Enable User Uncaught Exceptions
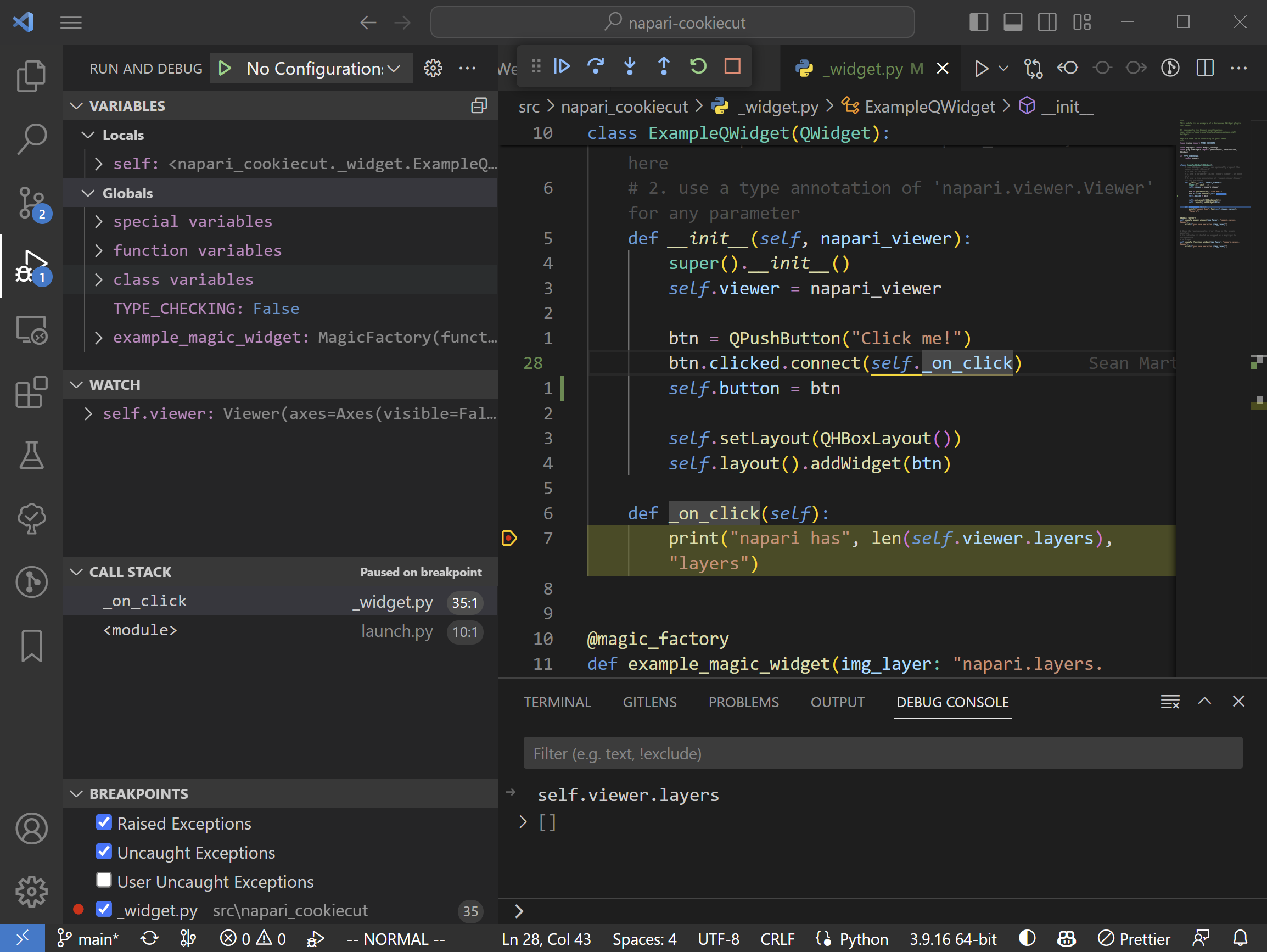This screenshot has width=1267, height=952. point(104,881)
